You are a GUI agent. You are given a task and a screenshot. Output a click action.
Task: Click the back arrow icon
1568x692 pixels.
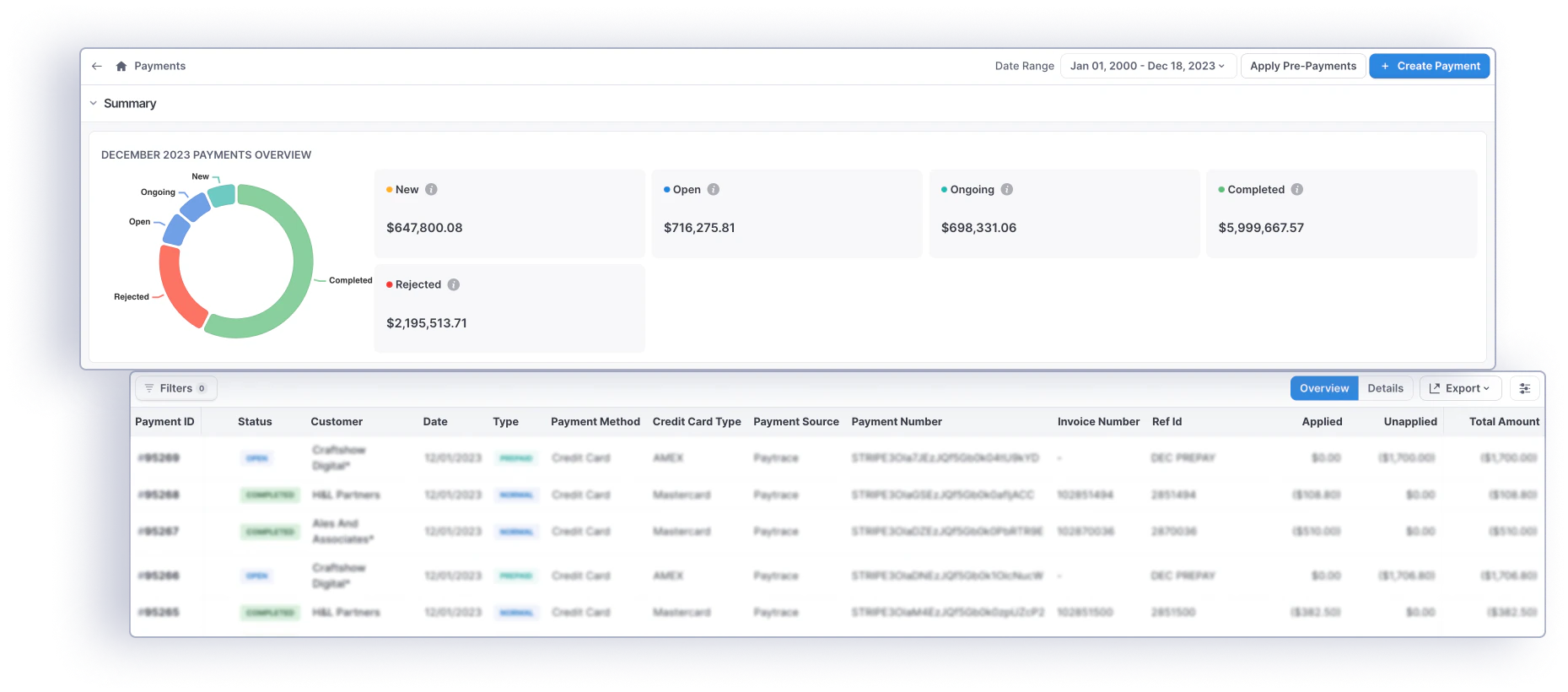click(97, 66)
